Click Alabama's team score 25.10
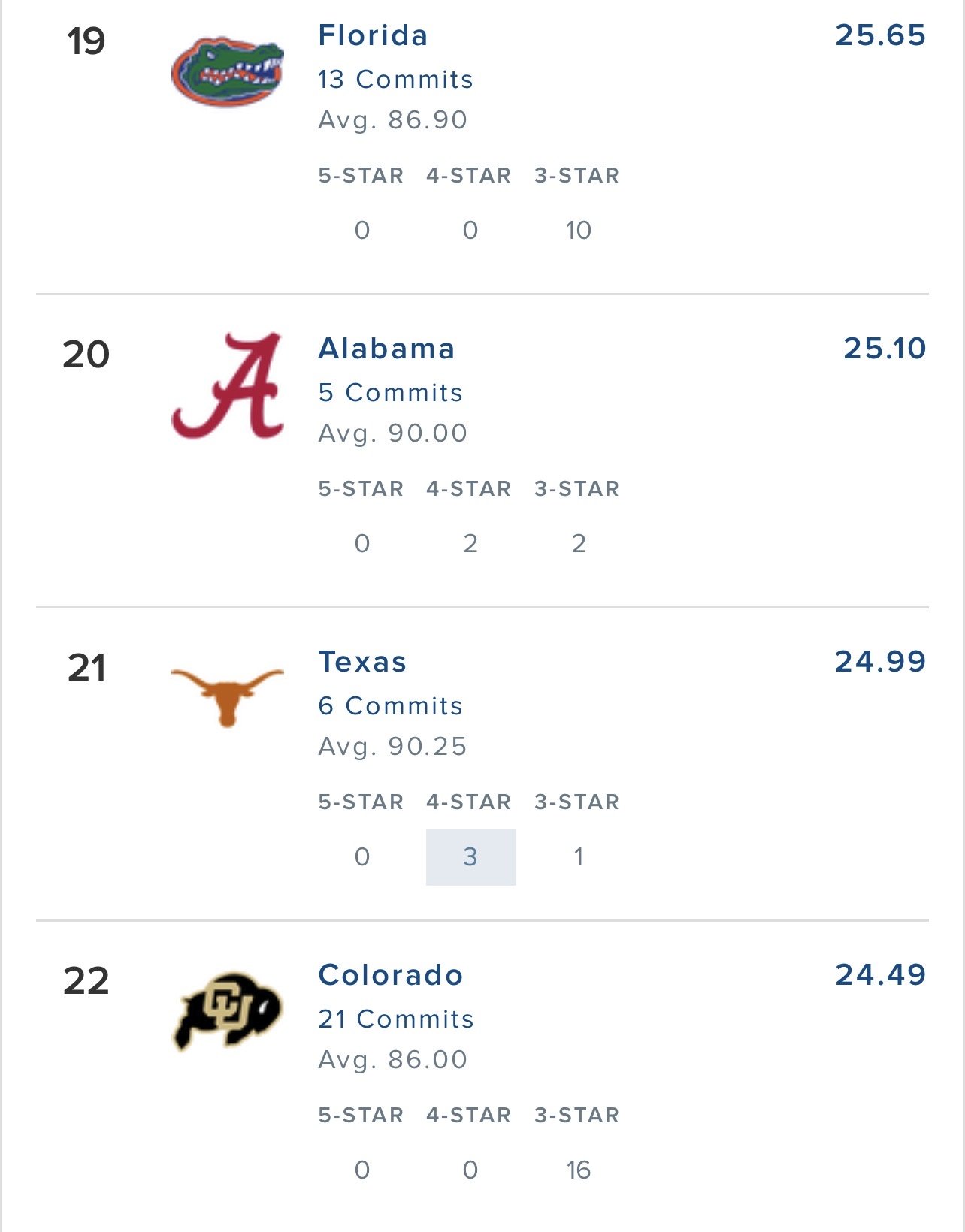The height and width of the screenshot is (1232, 965). point(884,349)
